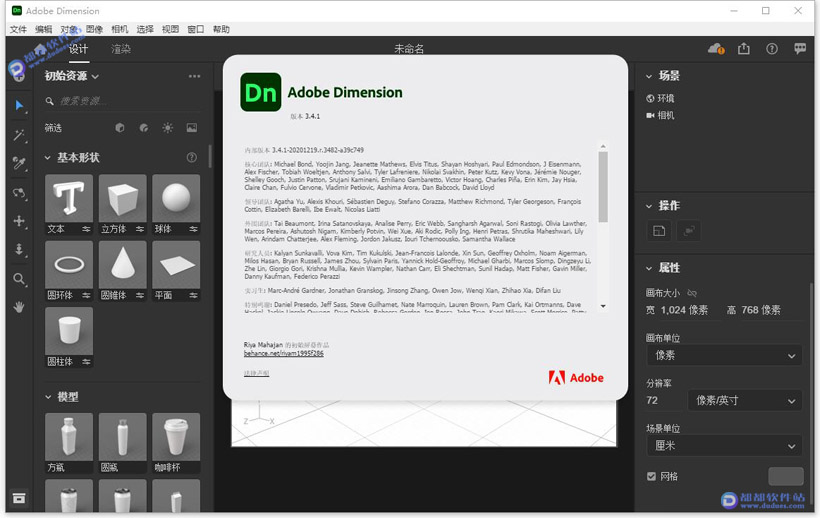Click the legal notices link
820x518 pixels.
click(x=256, y=373)
